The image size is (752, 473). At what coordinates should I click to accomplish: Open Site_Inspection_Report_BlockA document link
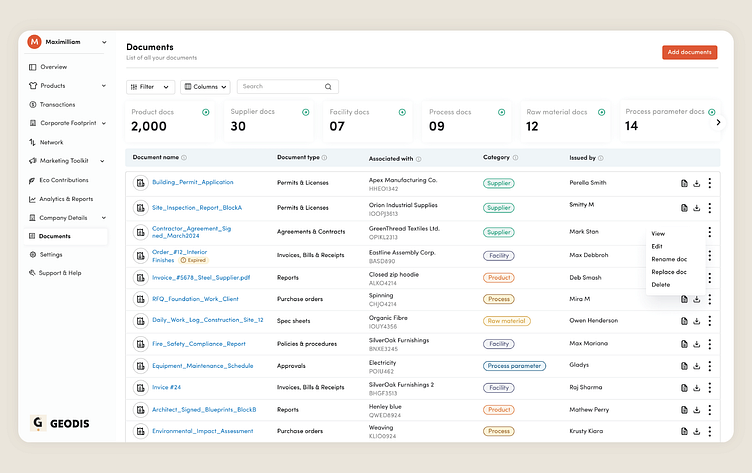(197, 208)
